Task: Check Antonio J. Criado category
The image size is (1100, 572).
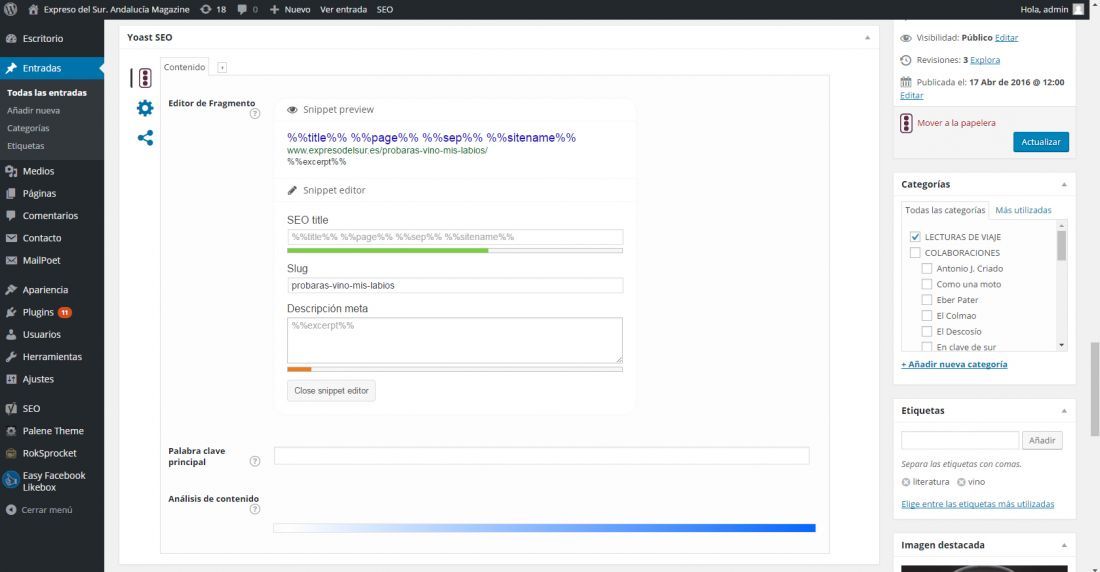Action: pos(927,268)
